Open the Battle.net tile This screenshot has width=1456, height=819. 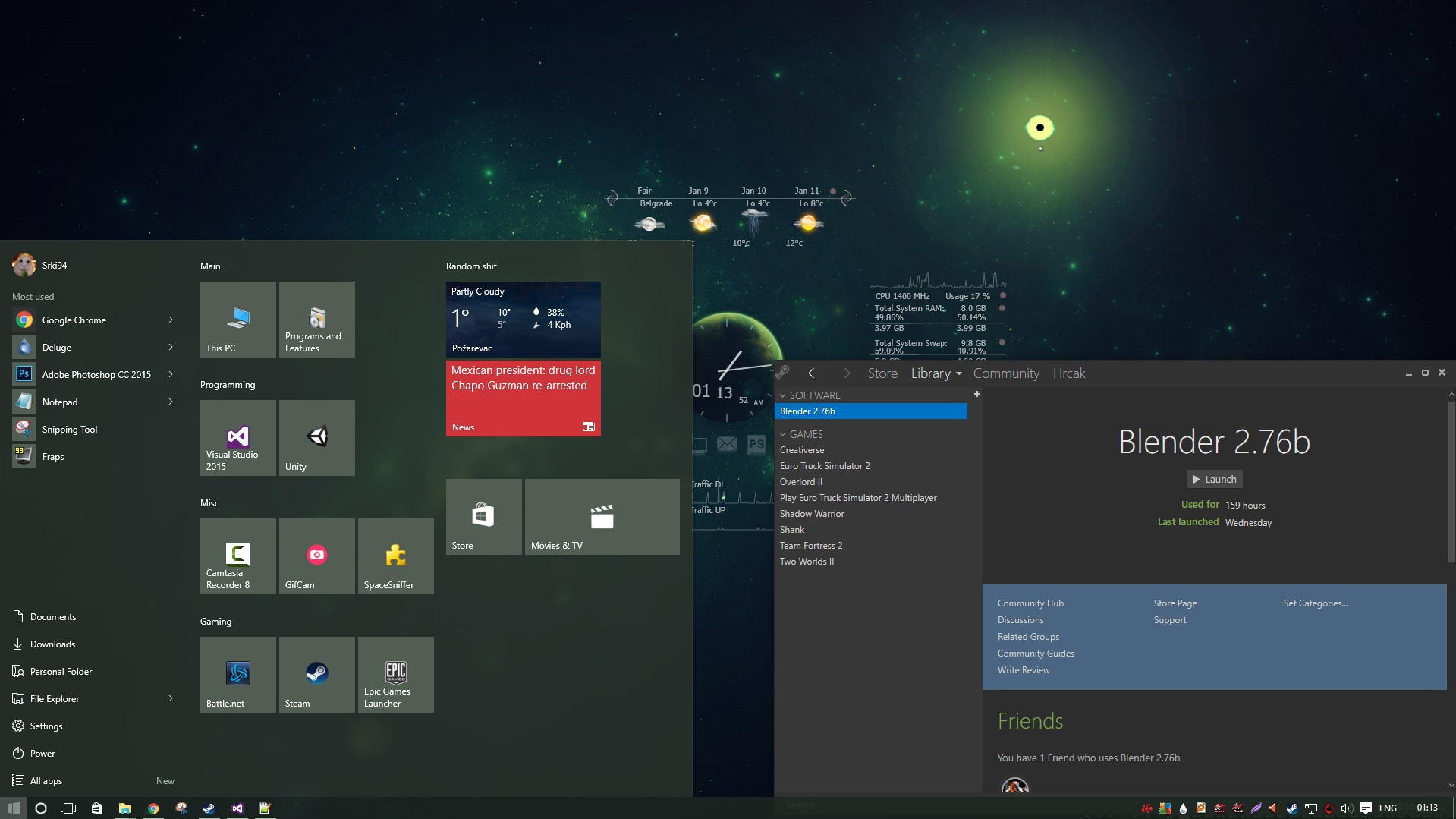tap(237, 675)
